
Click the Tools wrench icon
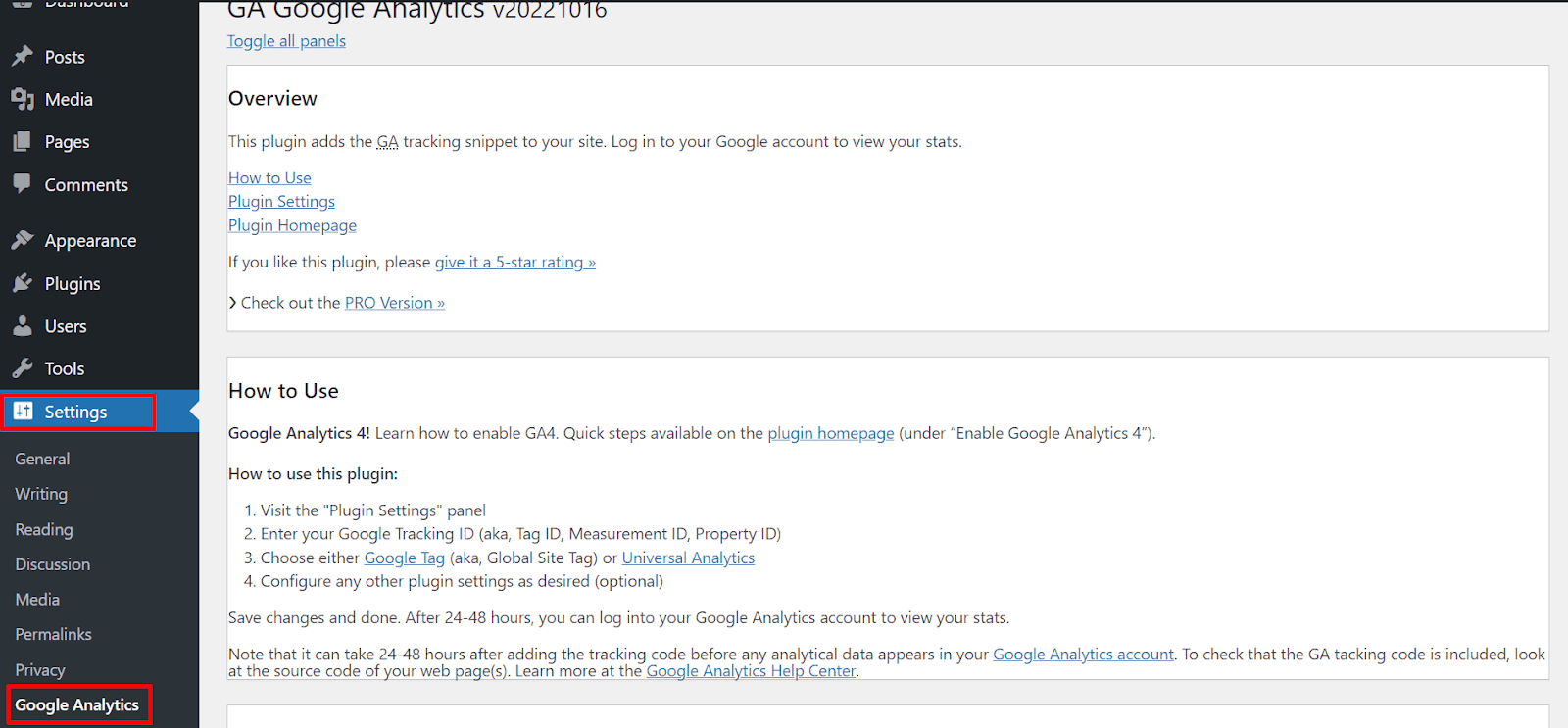(23, 368)
